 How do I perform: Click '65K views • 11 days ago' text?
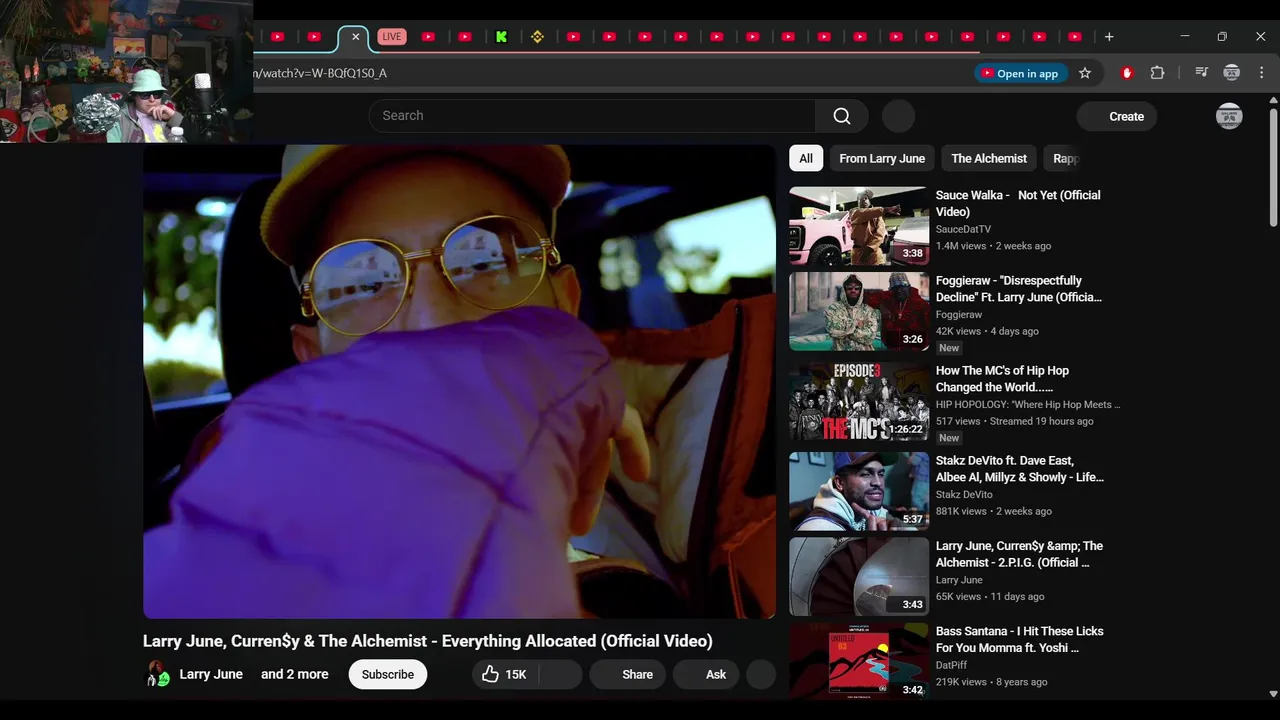coord(990,597)
